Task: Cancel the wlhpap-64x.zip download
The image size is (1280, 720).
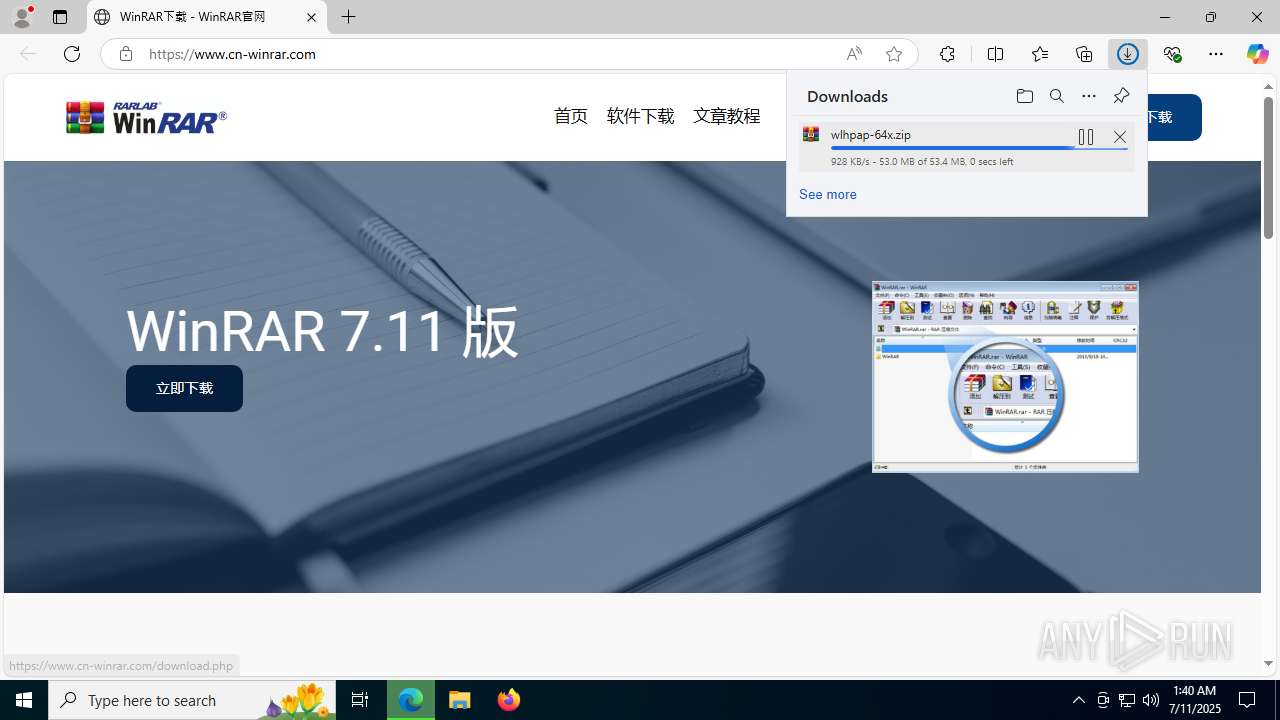Action: coord(1120,137)
